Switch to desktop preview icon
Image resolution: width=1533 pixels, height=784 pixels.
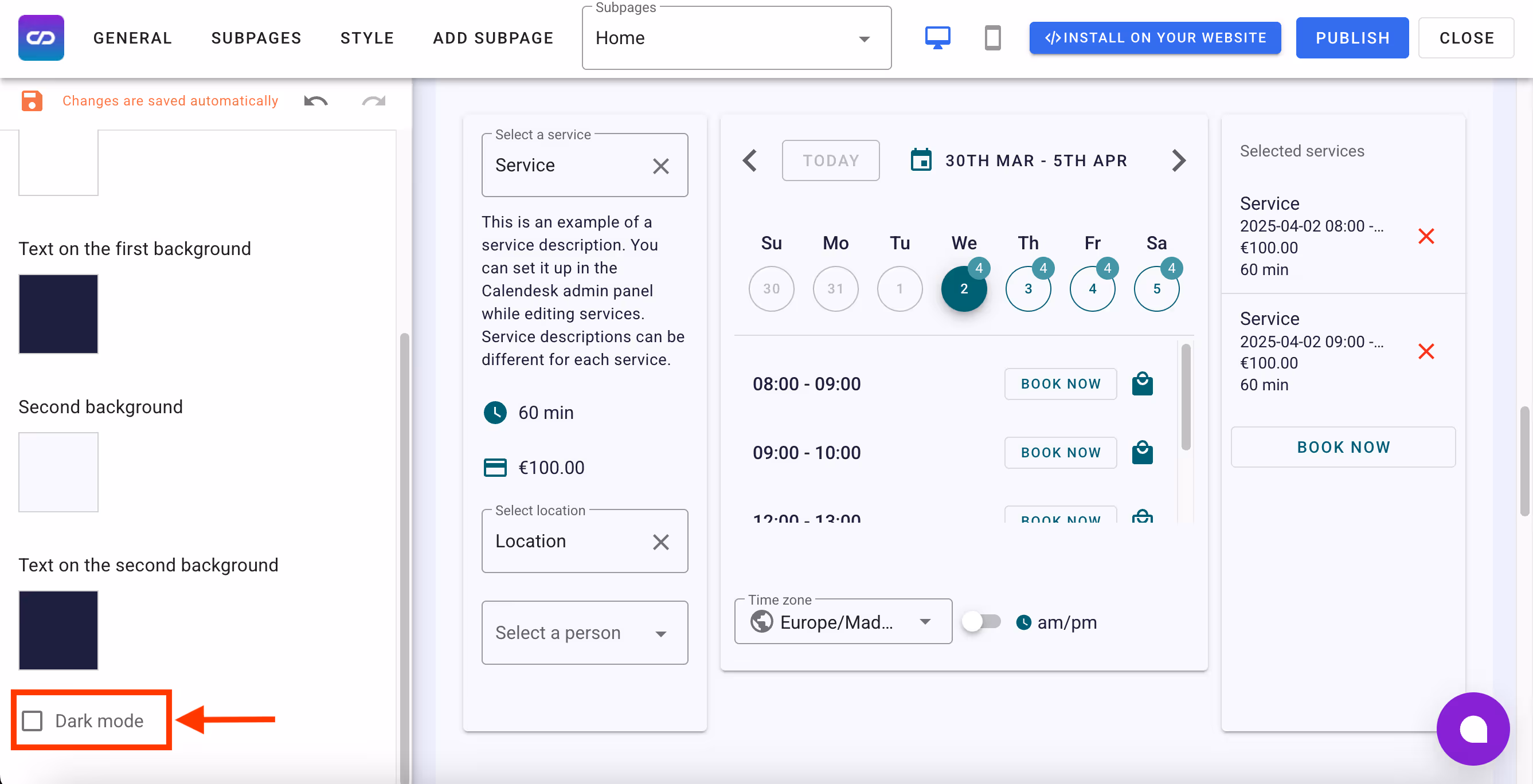point(937,38)
